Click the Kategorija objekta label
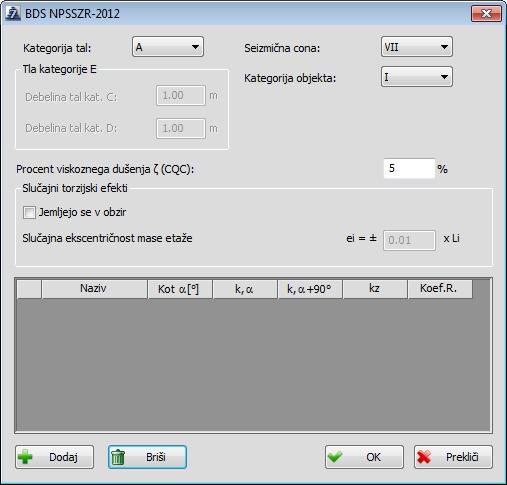 [290, 78]
